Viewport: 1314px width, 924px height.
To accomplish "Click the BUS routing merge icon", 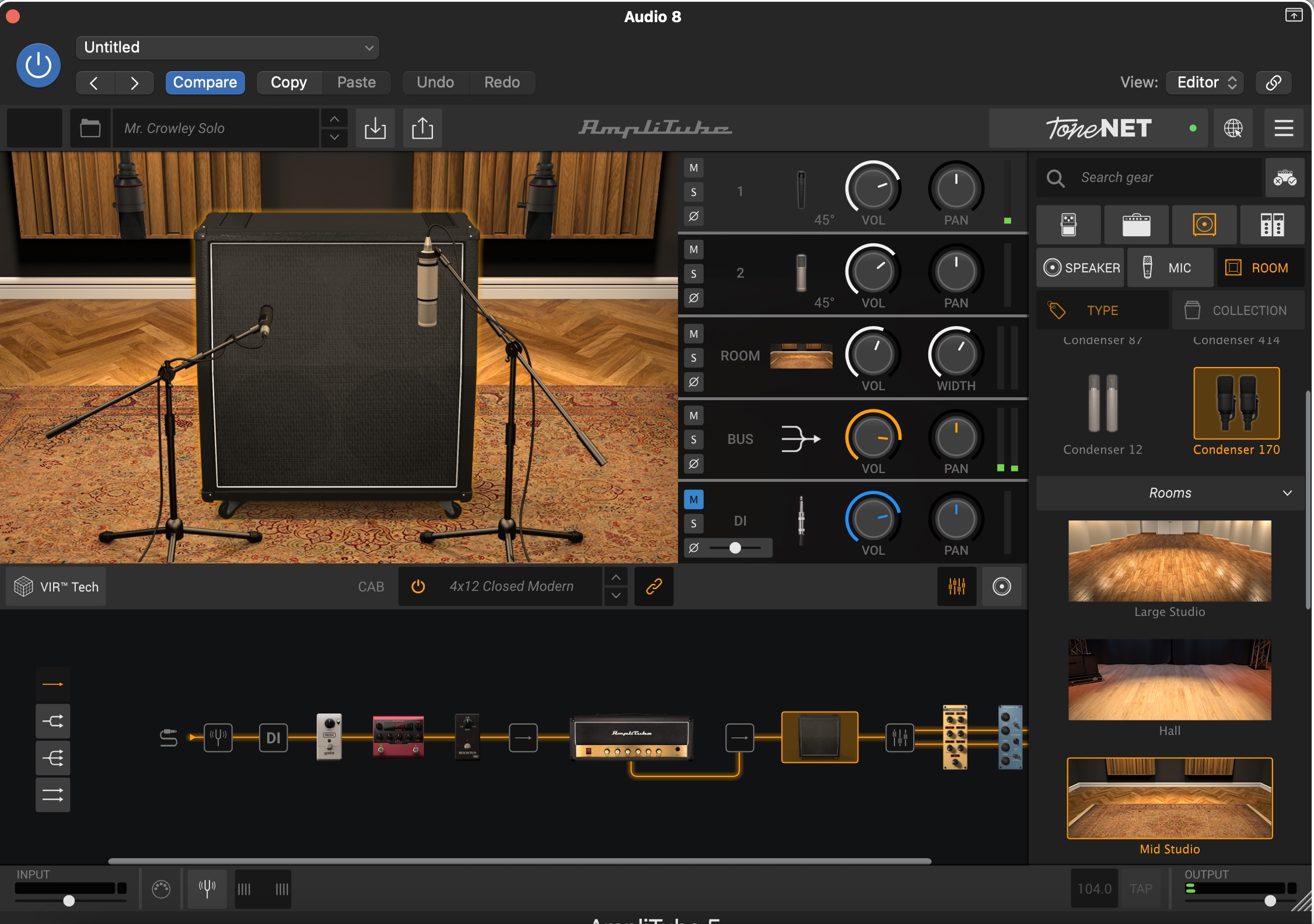I will point(801,439).
